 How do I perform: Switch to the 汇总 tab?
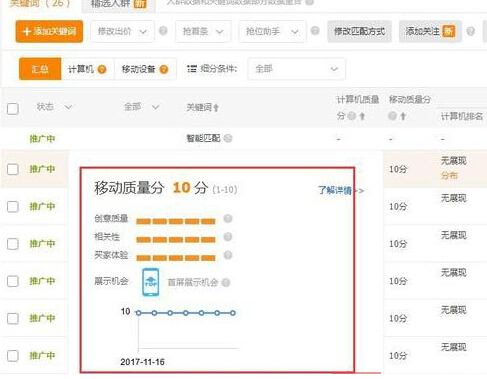[40, 69]
